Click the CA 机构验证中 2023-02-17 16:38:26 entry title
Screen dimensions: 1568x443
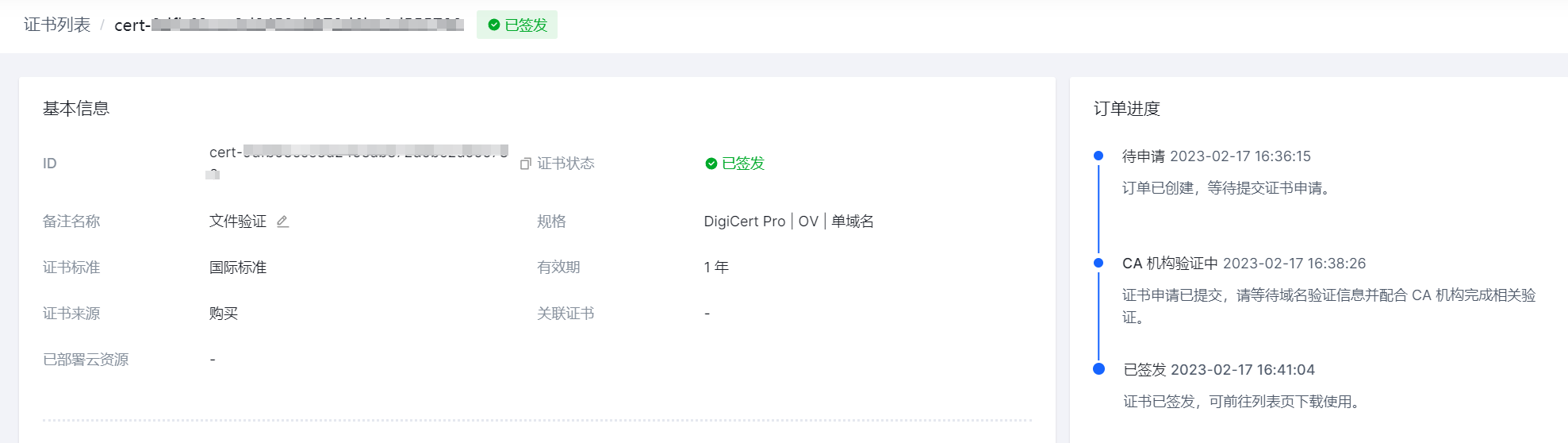point(1244,264)
